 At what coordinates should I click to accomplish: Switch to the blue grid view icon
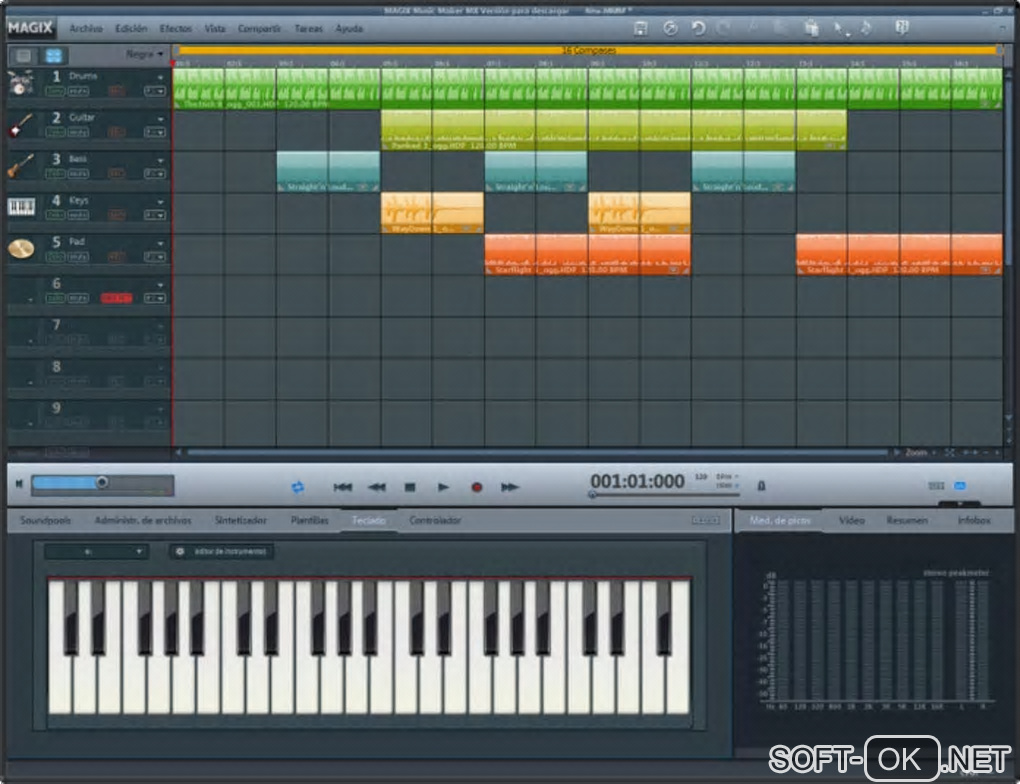click(54, 56)
